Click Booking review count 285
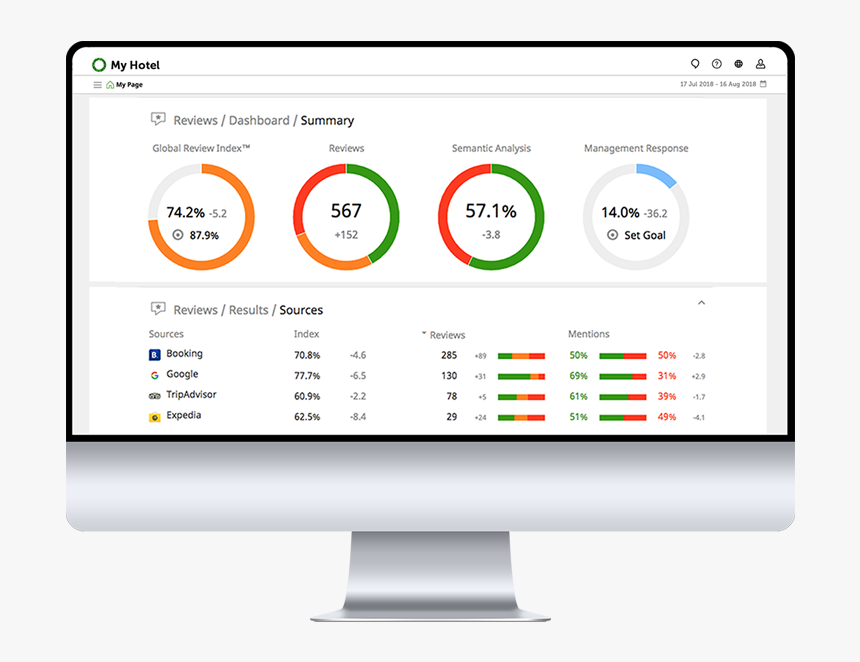860x662 pixels. tap(449, 355)
